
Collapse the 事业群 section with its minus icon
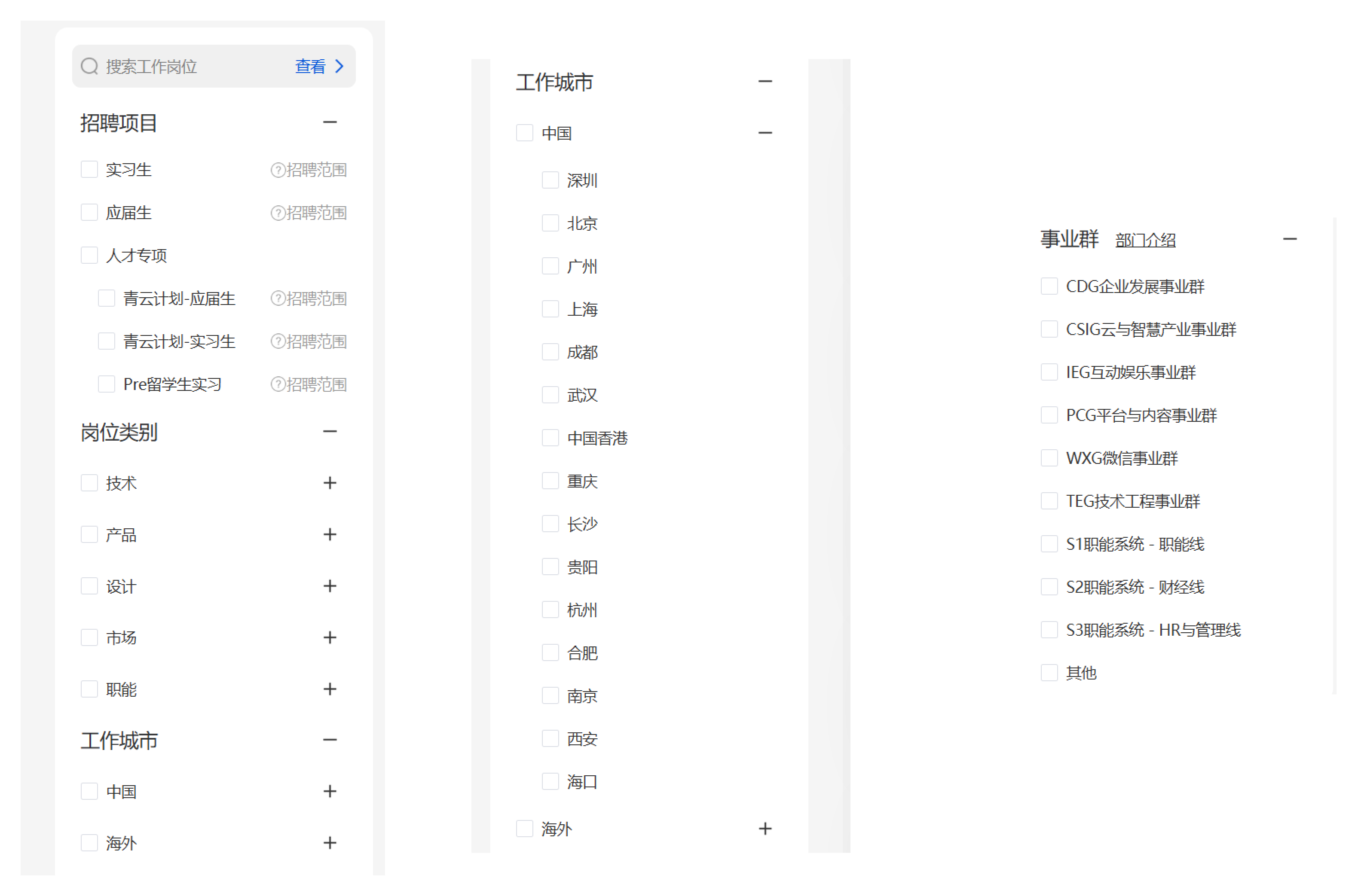coord(1289,239)
